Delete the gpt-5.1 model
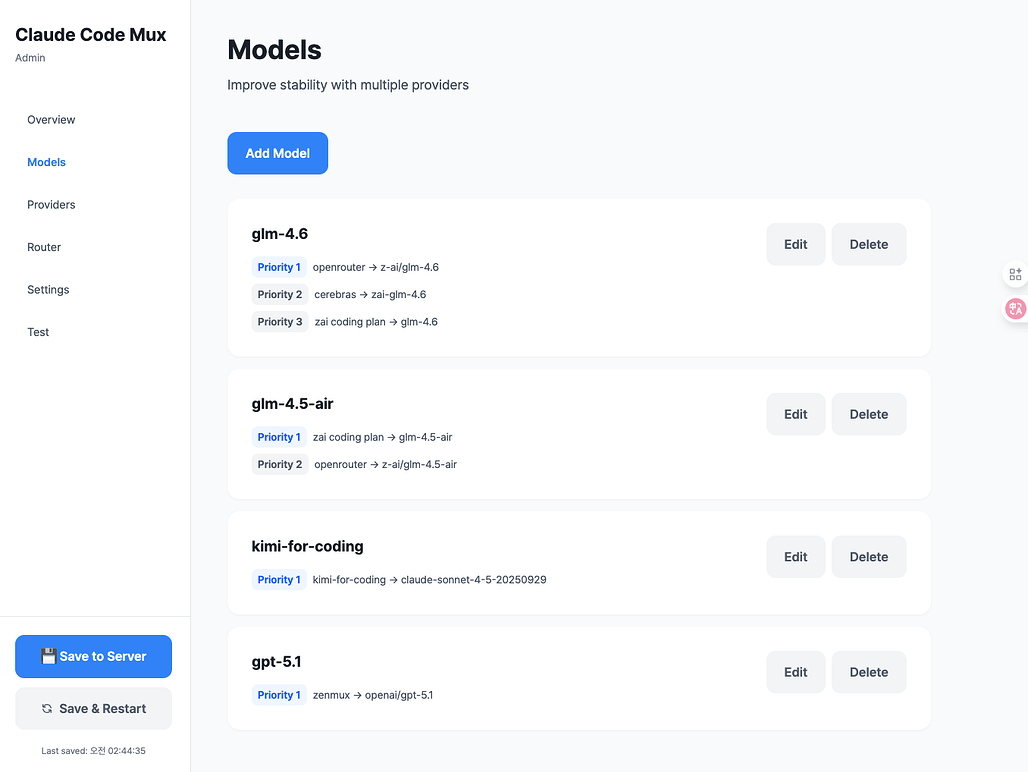This screenshot has width=1028, height=772. [x=868, y=672]
